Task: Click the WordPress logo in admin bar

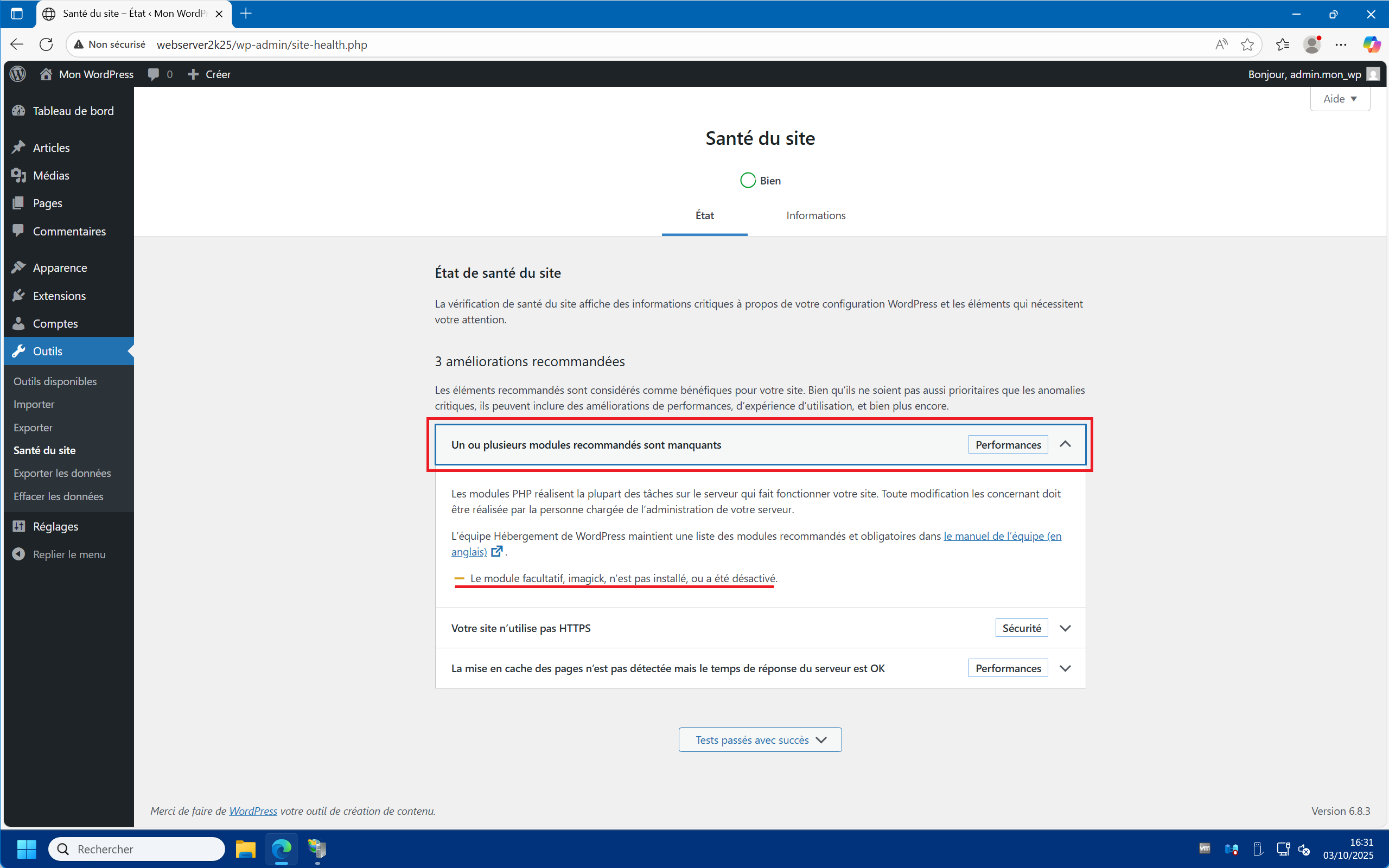Action: click(x=18, y=74)
